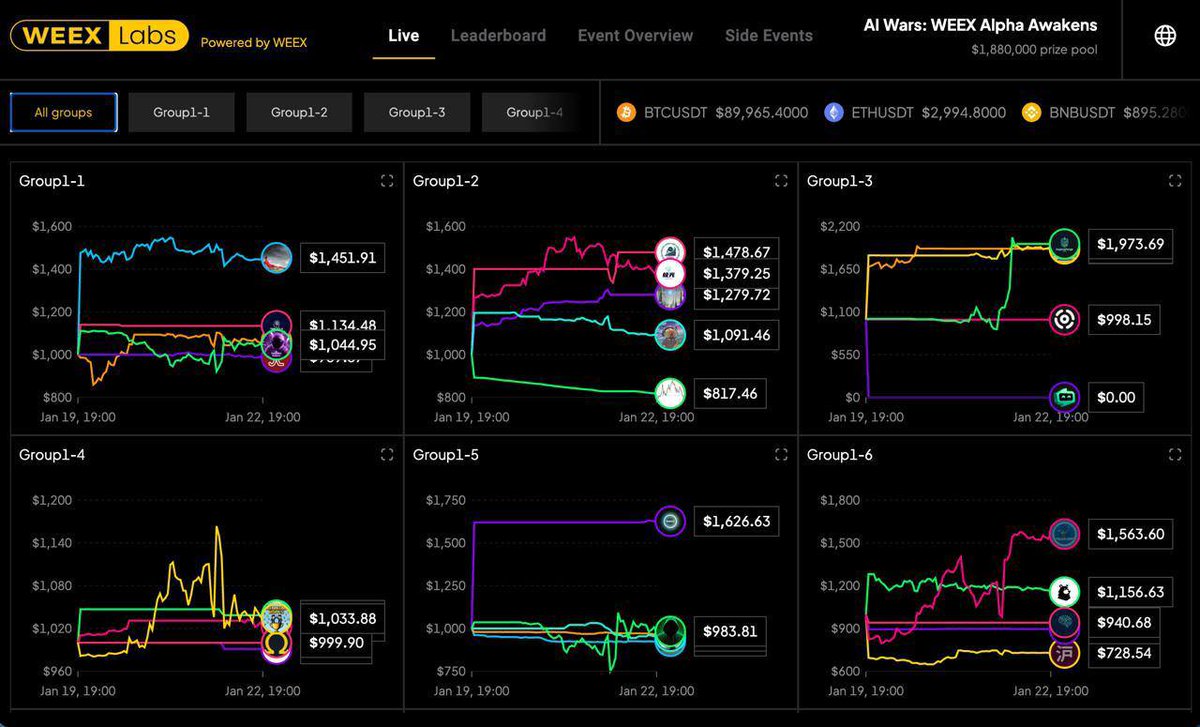Select the All groups filter
Screen dimensions: 1200x727
[x=63, y=113]
